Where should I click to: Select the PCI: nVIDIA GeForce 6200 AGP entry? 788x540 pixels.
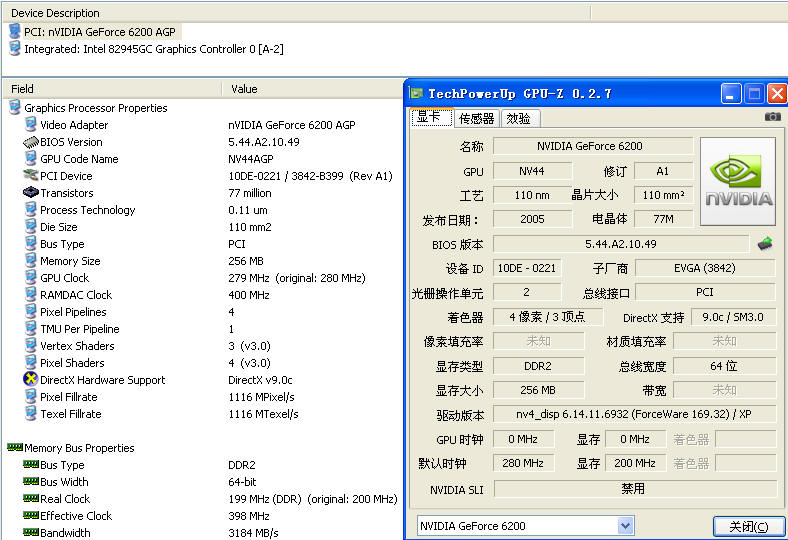coord(100,32)
